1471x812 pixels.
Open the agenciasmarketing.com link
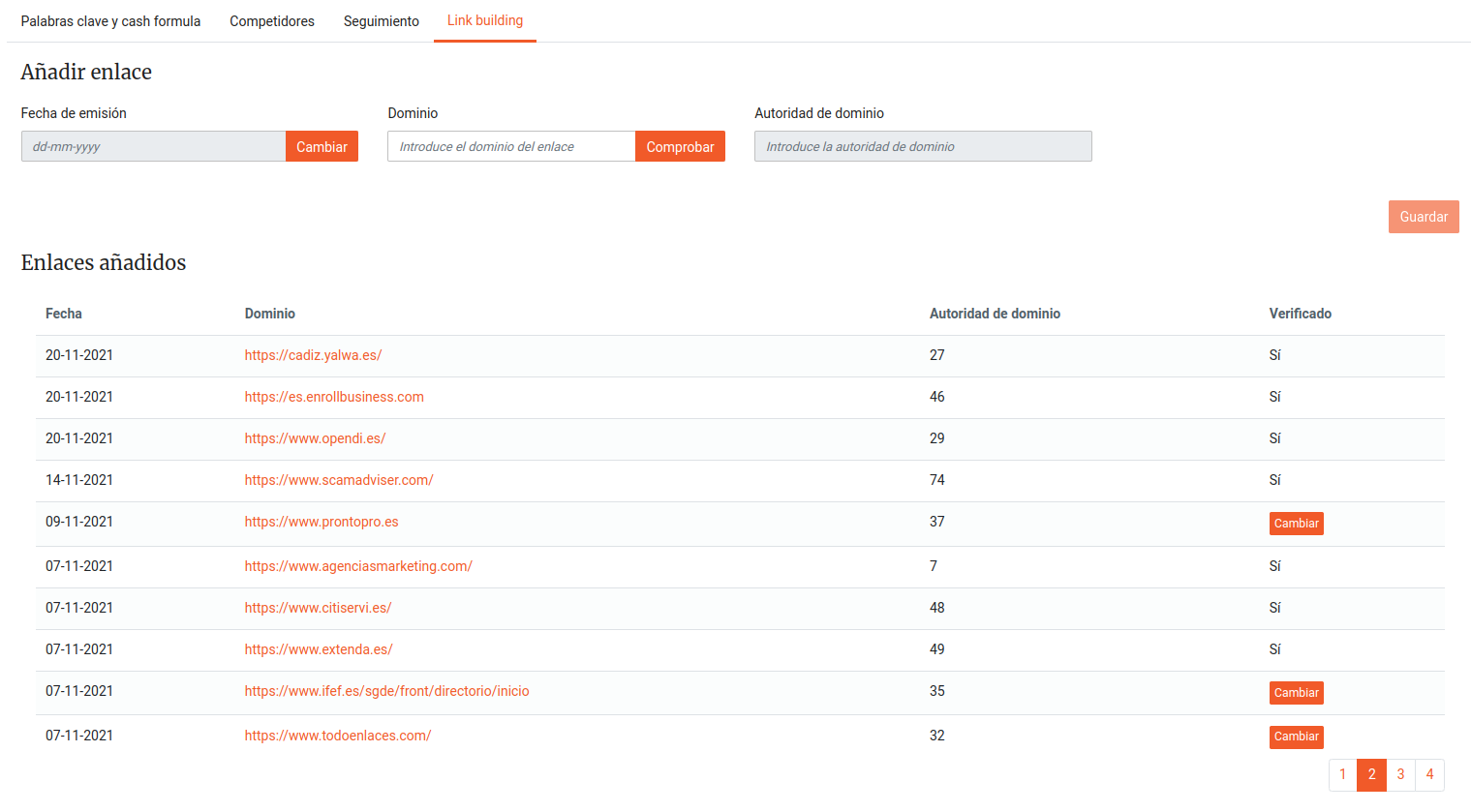(x=358, y=566)
